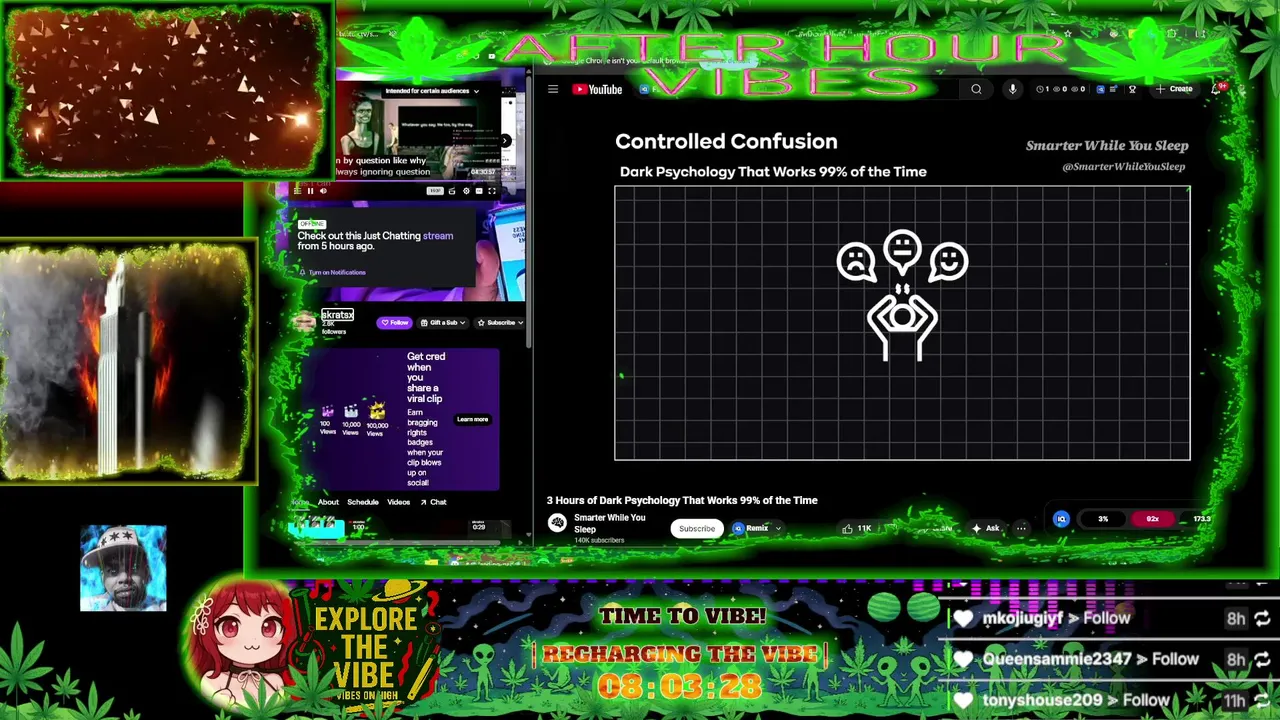Viewport: 1280px width, 720px height.
Task: Click the repost icon beside Queensammie2347
Action: (x=1262, y=659)
